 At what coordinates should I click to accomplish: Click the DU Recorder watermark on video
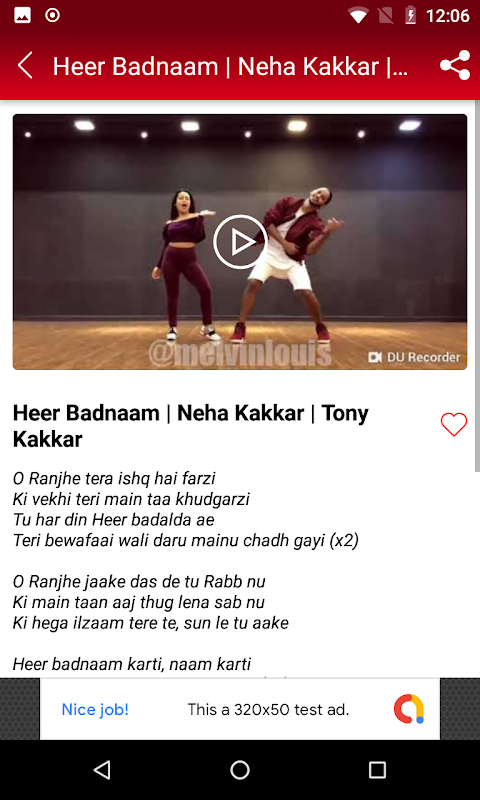[x=414, y=357]
